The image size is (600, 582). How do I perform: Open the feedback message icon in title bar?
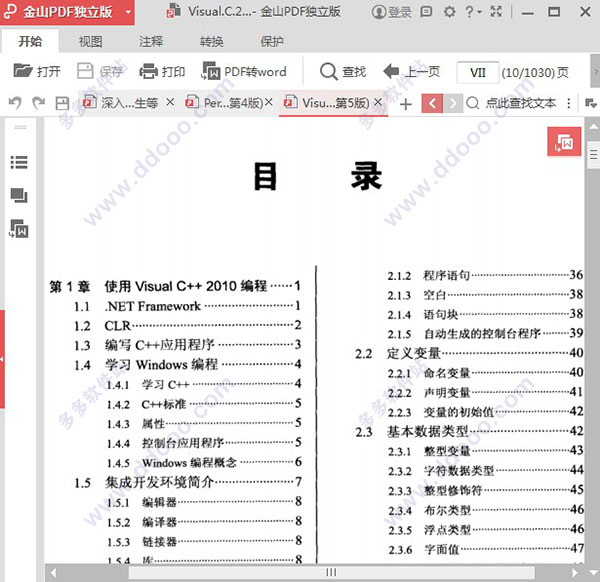(426, 12)
